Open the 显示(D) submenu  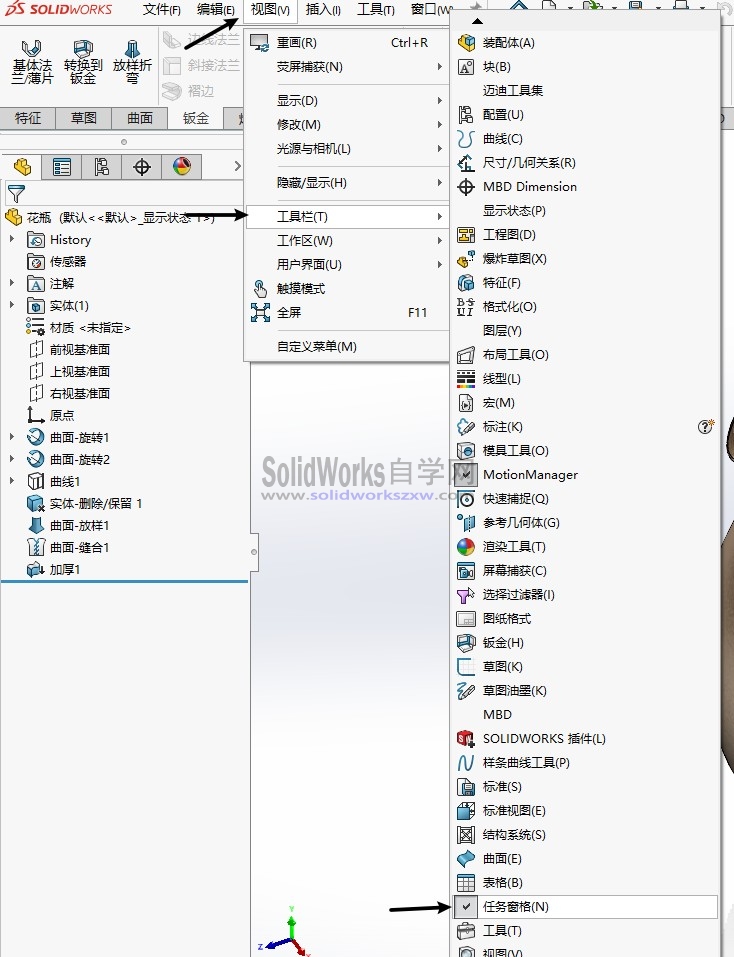tap(347, 101)
